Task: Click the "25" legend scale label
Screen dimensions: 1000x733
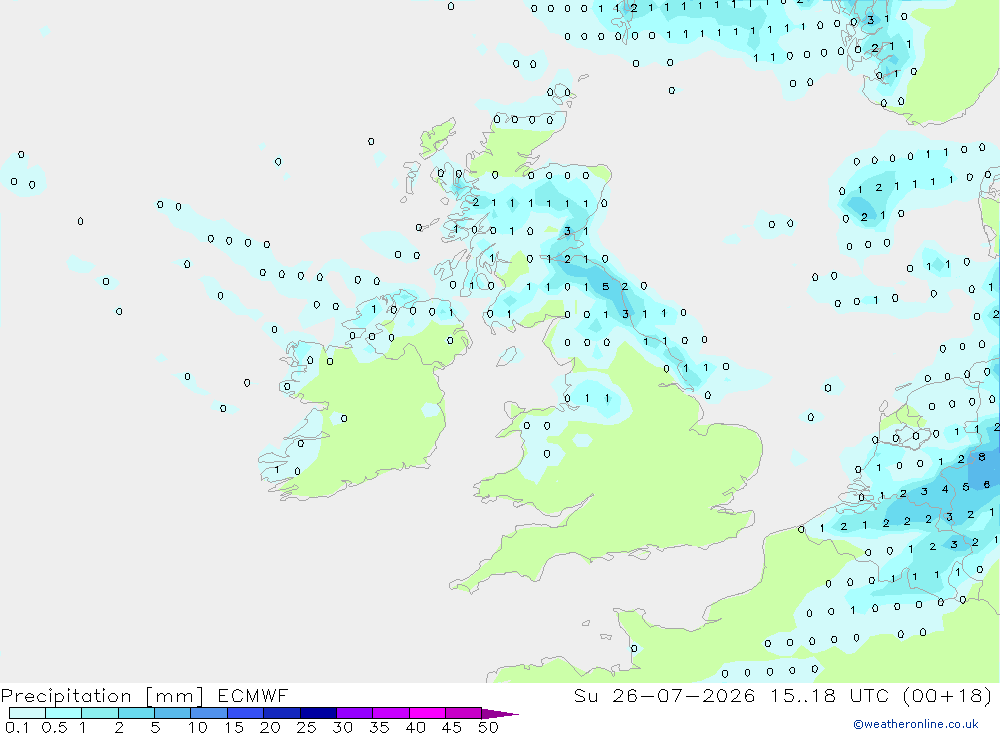Action: pyautogui.click(x=307, y=727)
